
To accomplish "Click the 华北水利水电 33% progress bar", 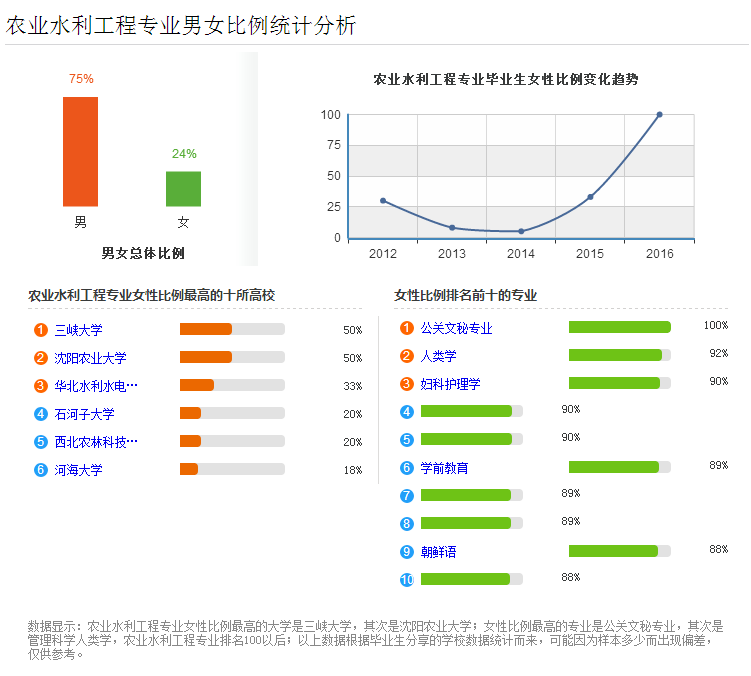I will 232,385.
